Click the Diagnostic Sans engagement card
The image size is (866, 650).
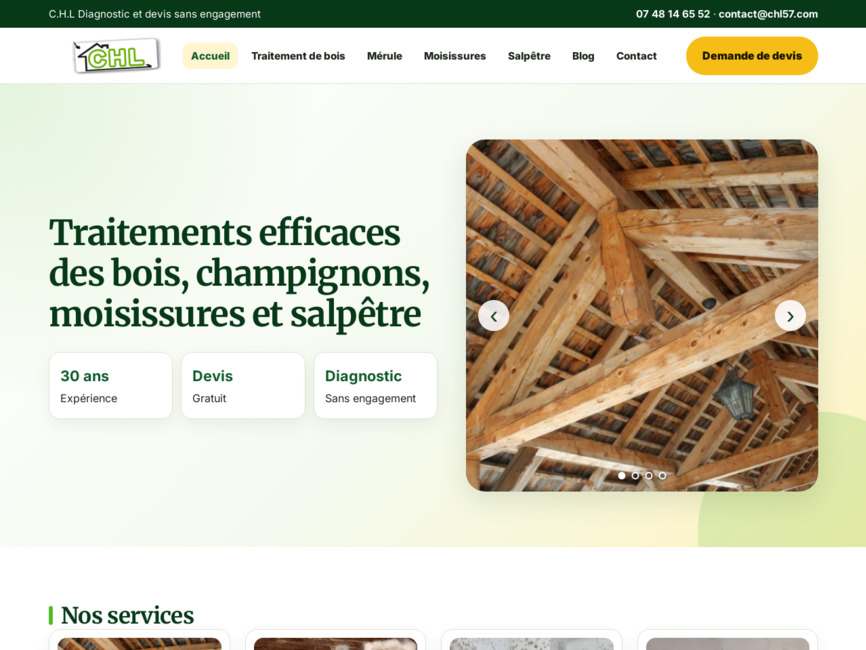click(376, 385)
